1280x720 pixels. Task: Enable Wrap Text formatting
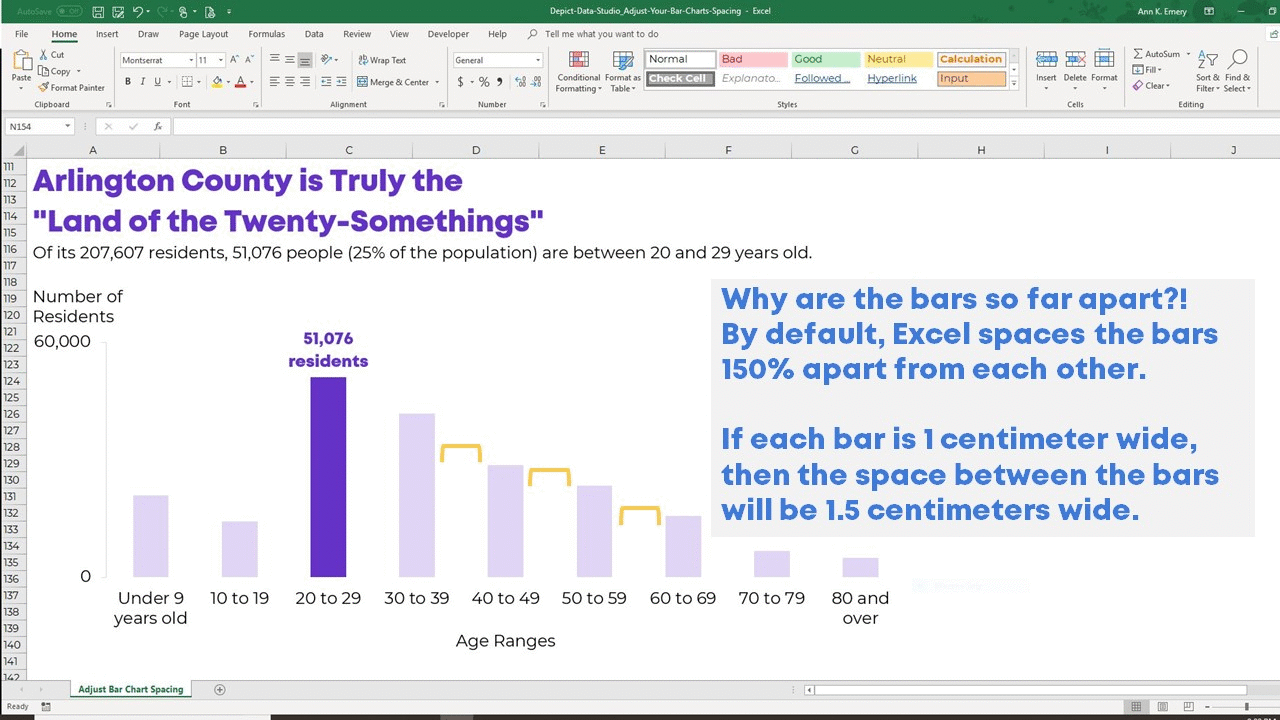pyautogui.click(x=381, y=59)
